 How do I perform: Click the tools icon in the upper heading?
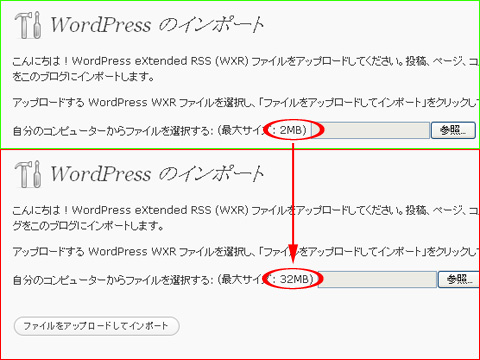[x=29, y=25]
